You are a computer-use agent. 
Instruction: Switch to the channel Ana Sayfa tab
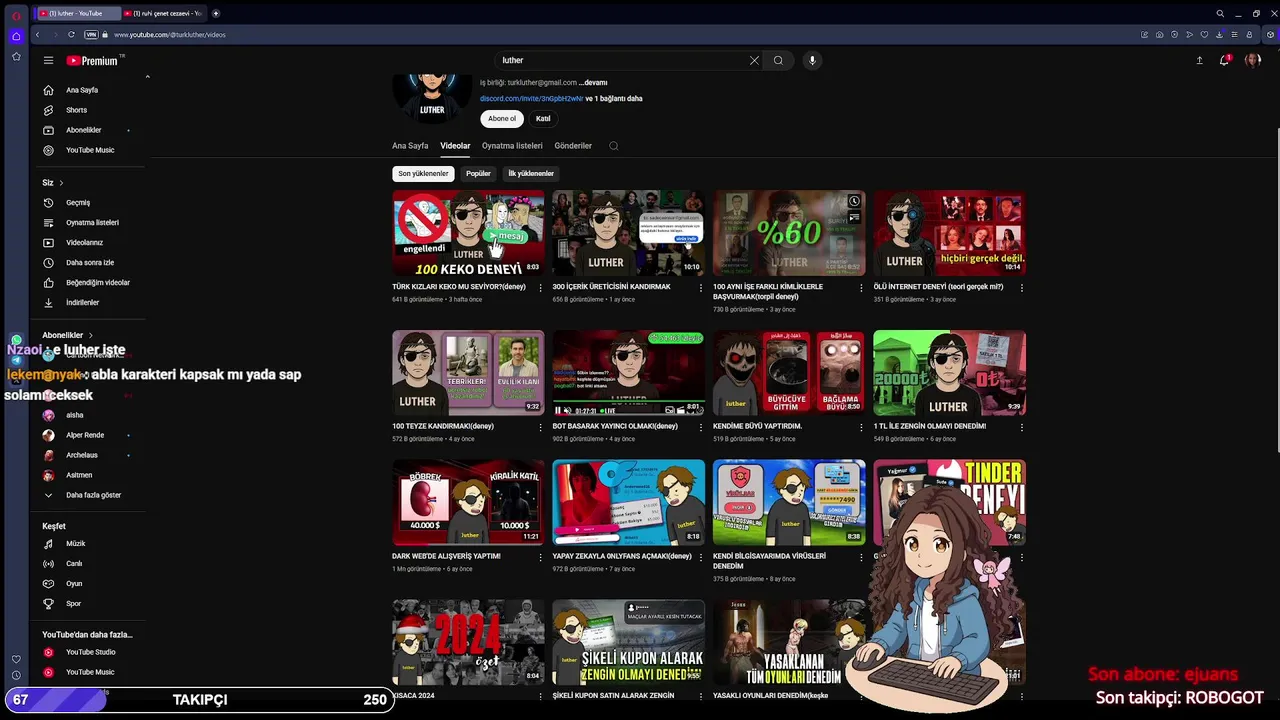(x=410, y=146)
